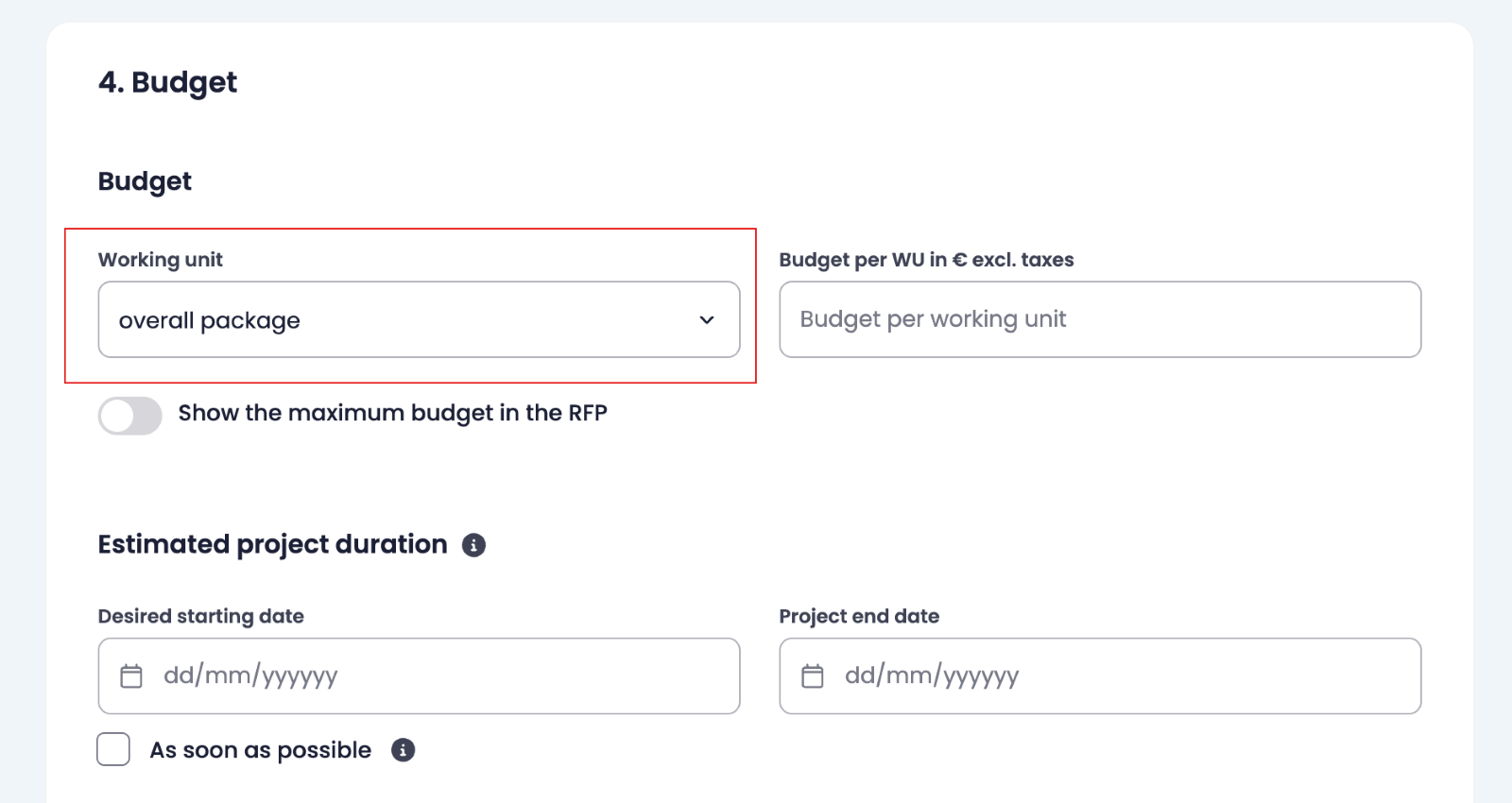Click the 'Working unit' field label
Screen dimensions: 1512x803
[161, 260]
